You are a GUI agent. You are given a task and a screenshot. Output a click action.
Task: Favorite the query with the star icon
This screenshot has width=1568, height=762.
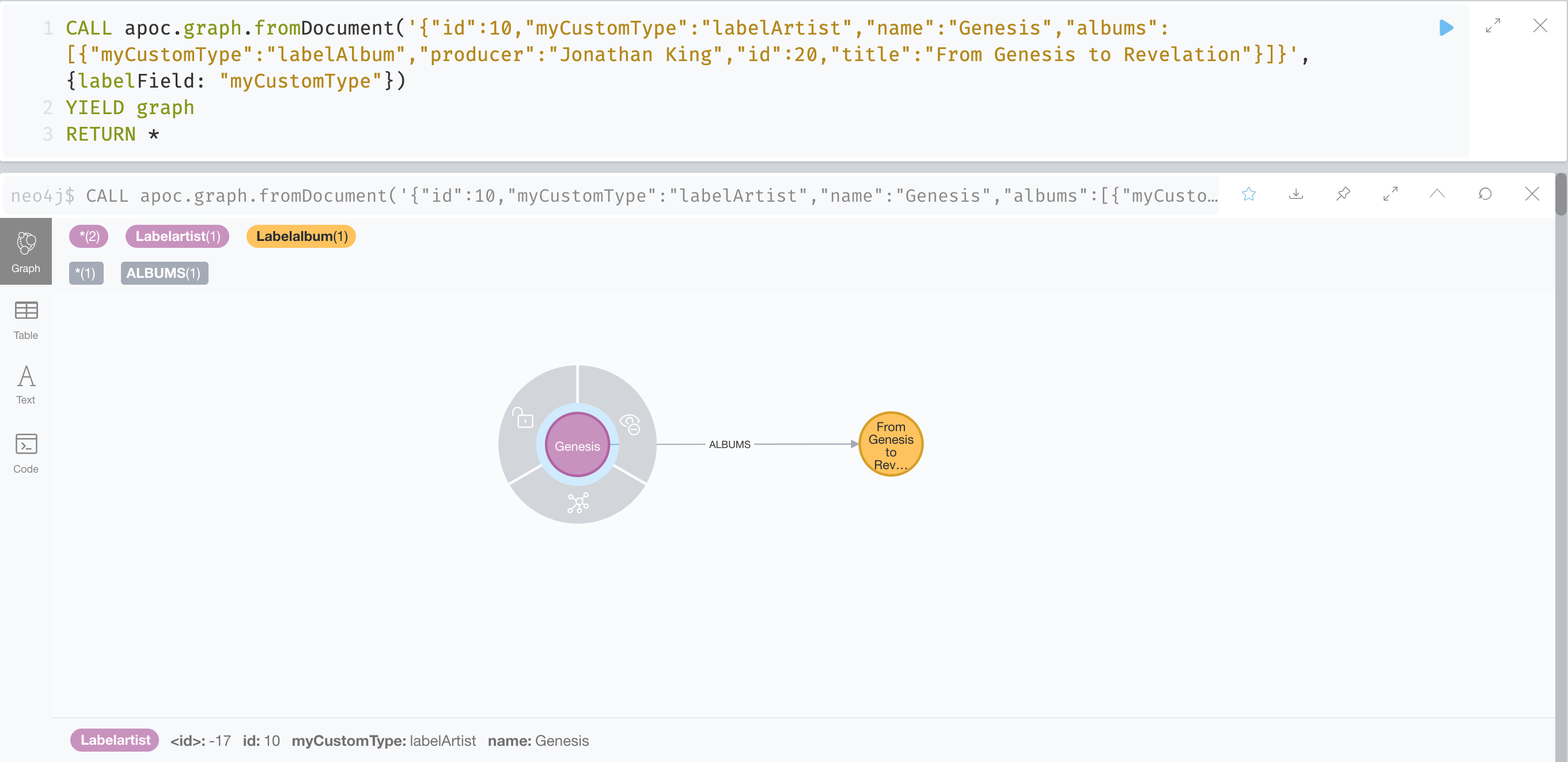coord(1248,194)
